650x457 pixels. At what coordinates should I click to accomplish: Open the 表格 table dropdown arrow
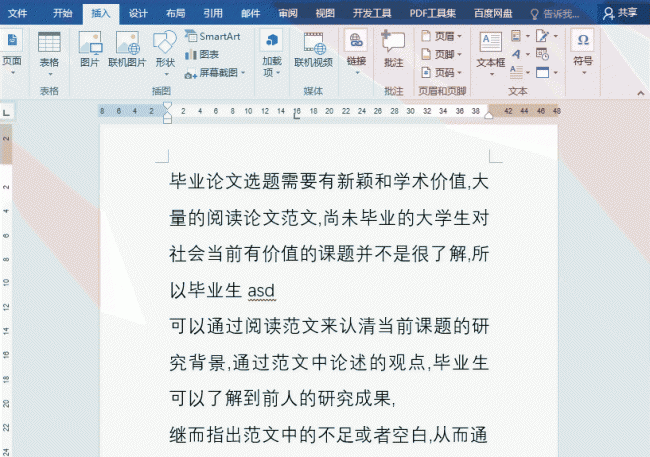coord(50,75)
